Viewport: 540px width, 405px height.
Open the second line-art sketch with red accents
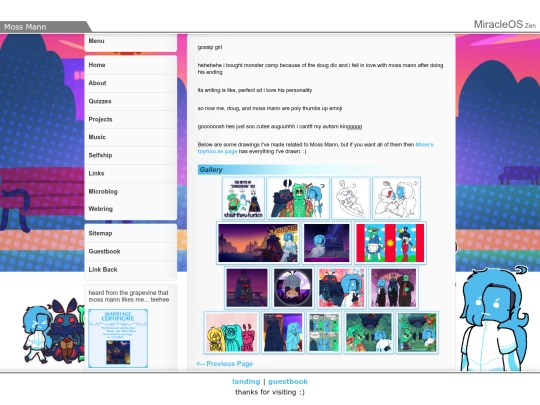(396, 198)
